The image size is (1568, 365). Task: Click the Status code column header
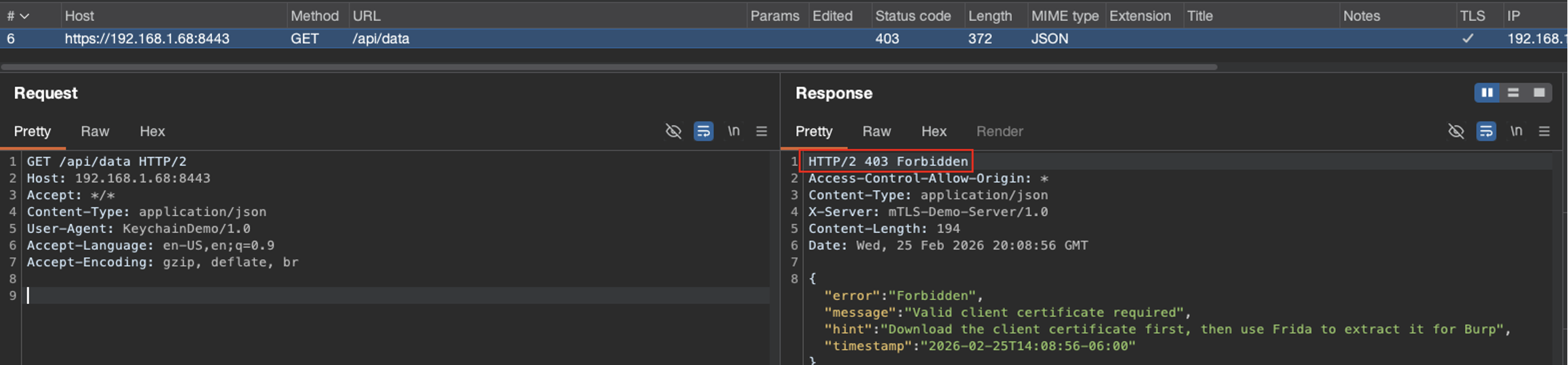(x=913, y=16)
